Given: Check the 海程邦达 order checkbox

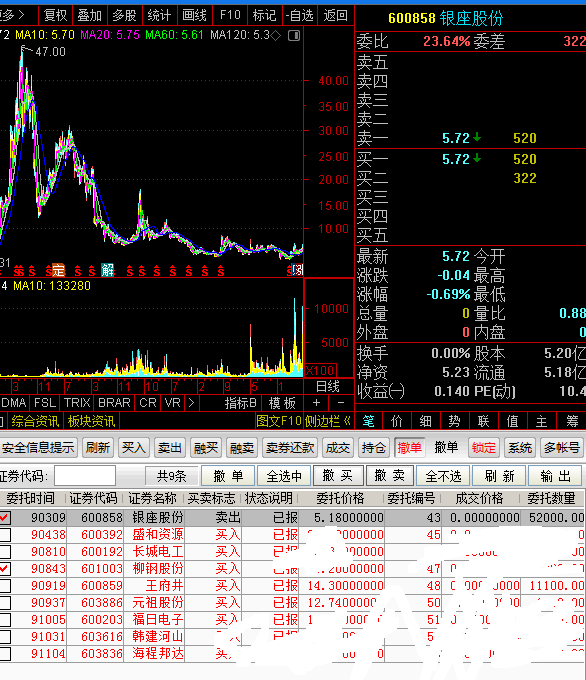Looking at the screenshot, I should (5, 654).
